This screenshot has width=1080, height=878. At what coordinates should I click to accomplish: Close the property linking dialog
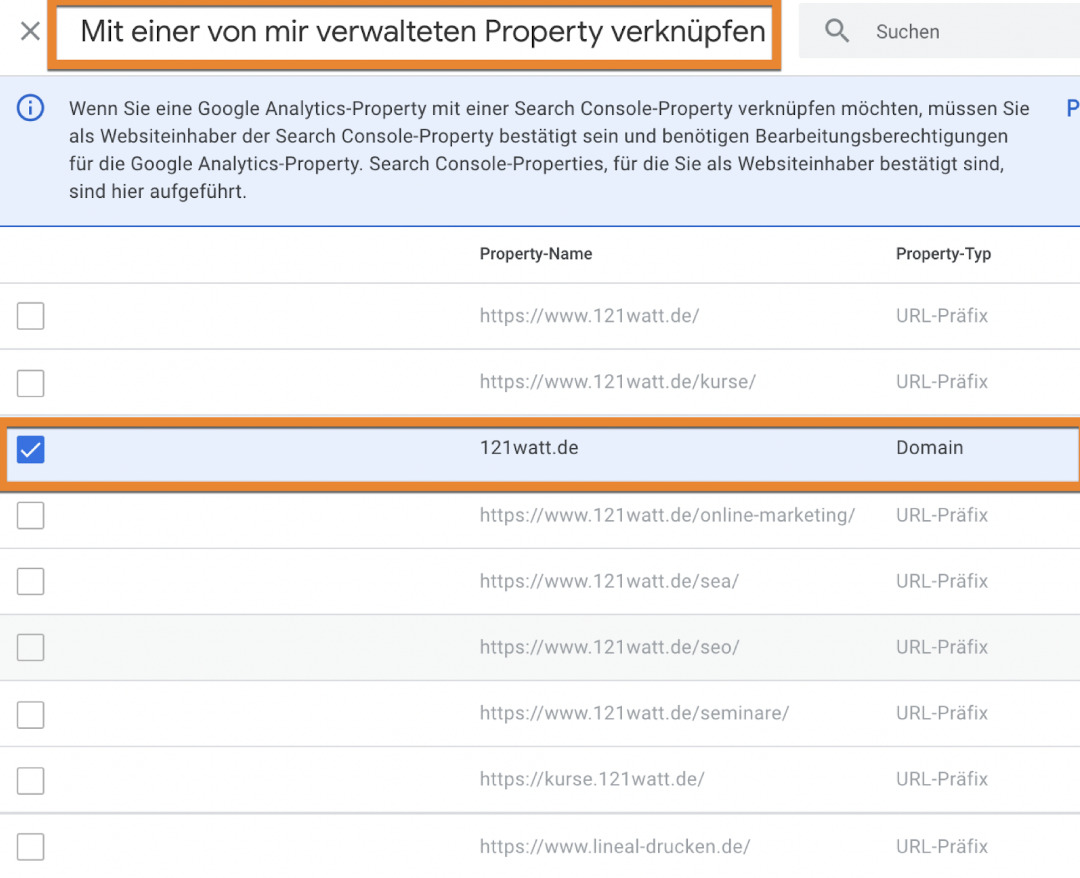[30, 32]
